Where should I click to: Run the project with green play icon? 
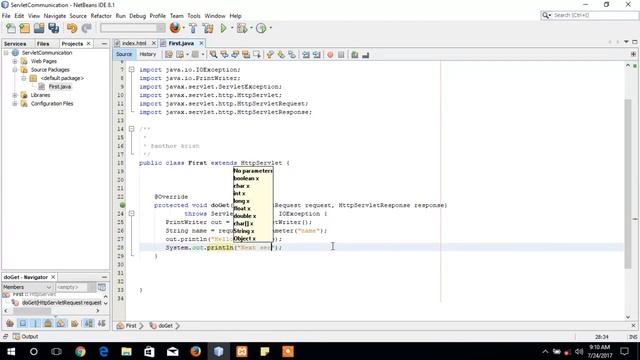[x=223, y=28]
